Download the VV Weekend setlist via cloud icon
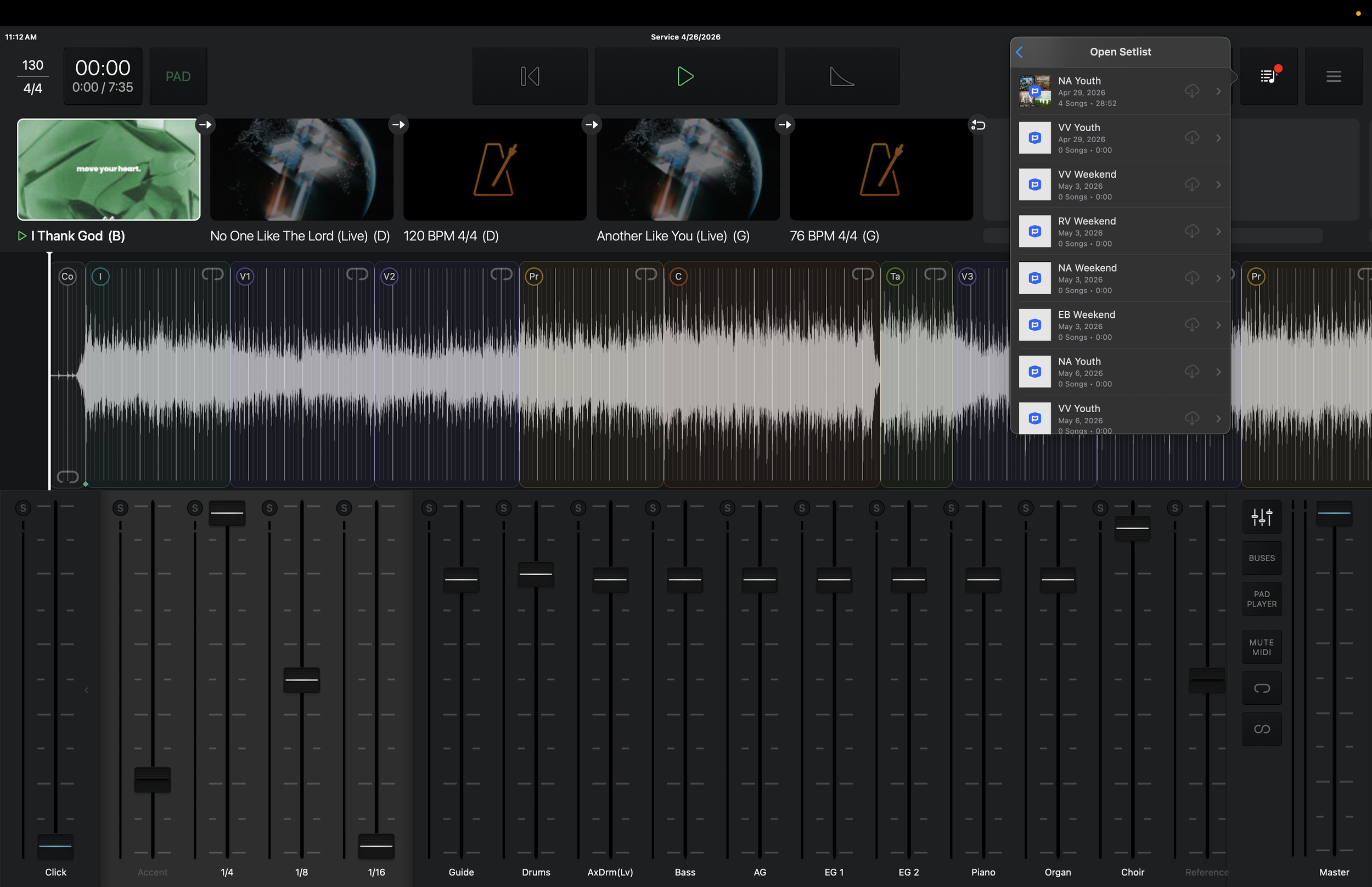This screenshot has width=1372, height=887. (1192, 185)
